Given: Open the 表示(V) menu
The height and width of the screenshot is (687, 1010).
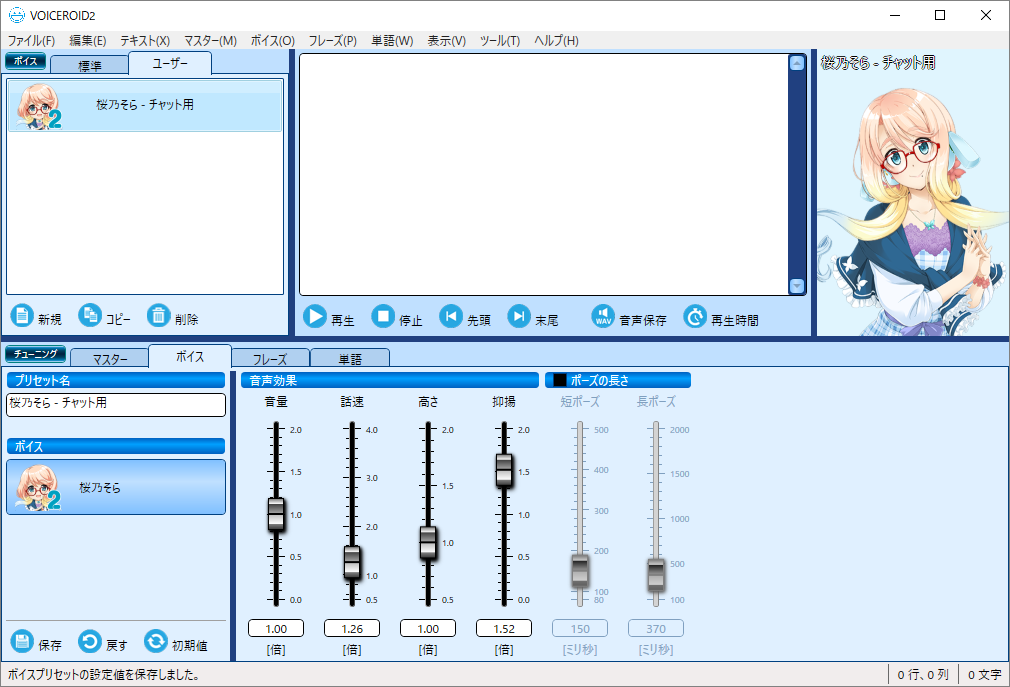Looking at the screenshot, I should tap(446, 41).
